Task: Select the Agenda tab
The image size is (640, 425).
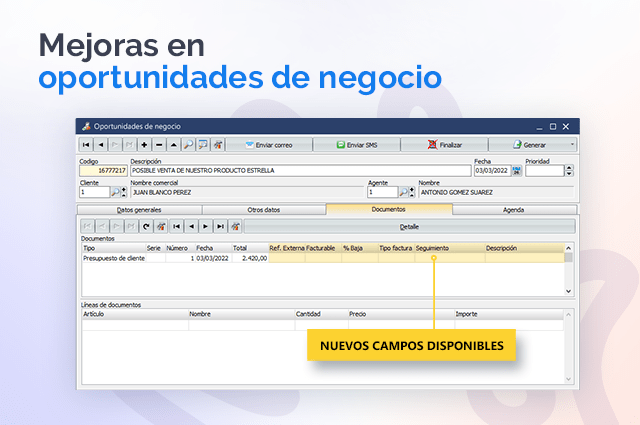Action: click(513, 210)
